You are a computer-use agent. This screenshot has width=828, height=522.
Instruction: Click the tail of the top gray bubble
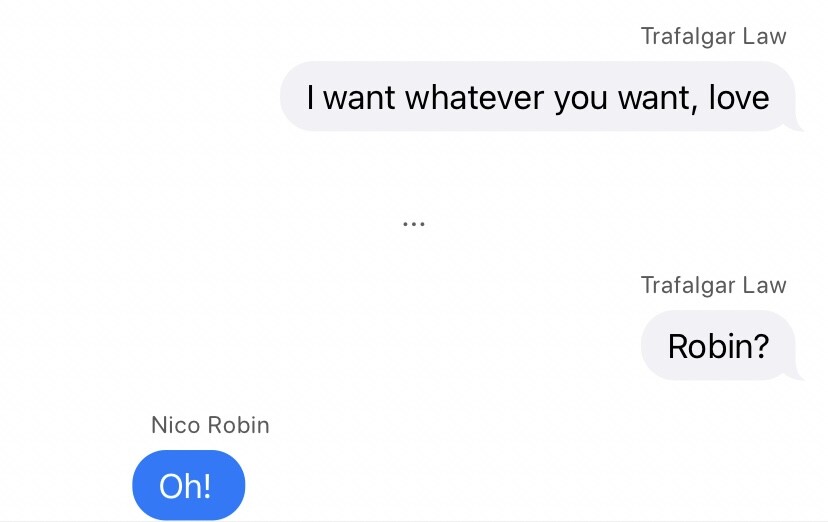798,126
